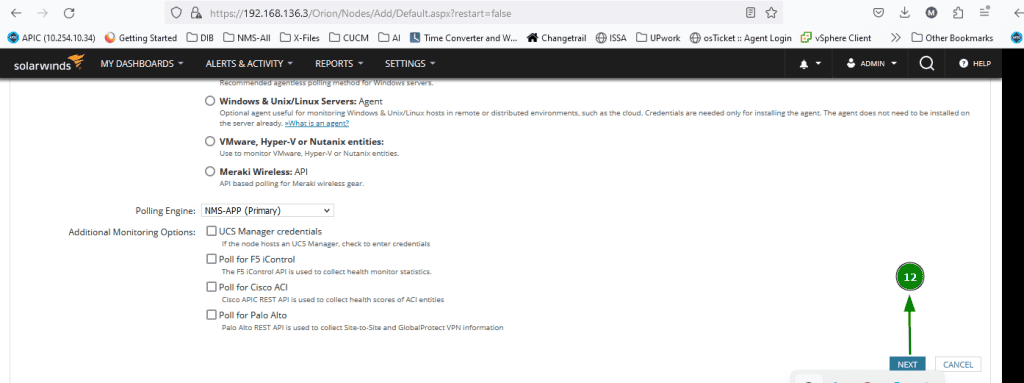Enable Poll for F5 iControl

click(x=211, y=259)
